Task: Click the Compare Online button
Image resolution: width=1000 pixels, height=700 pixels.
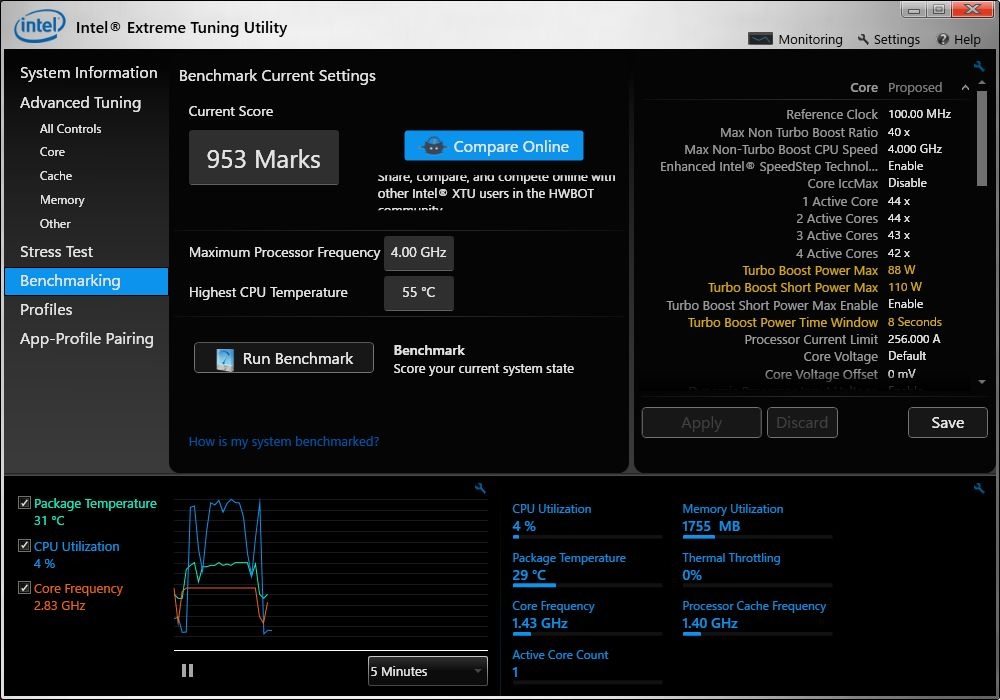Action: click(x=494, y=146)
